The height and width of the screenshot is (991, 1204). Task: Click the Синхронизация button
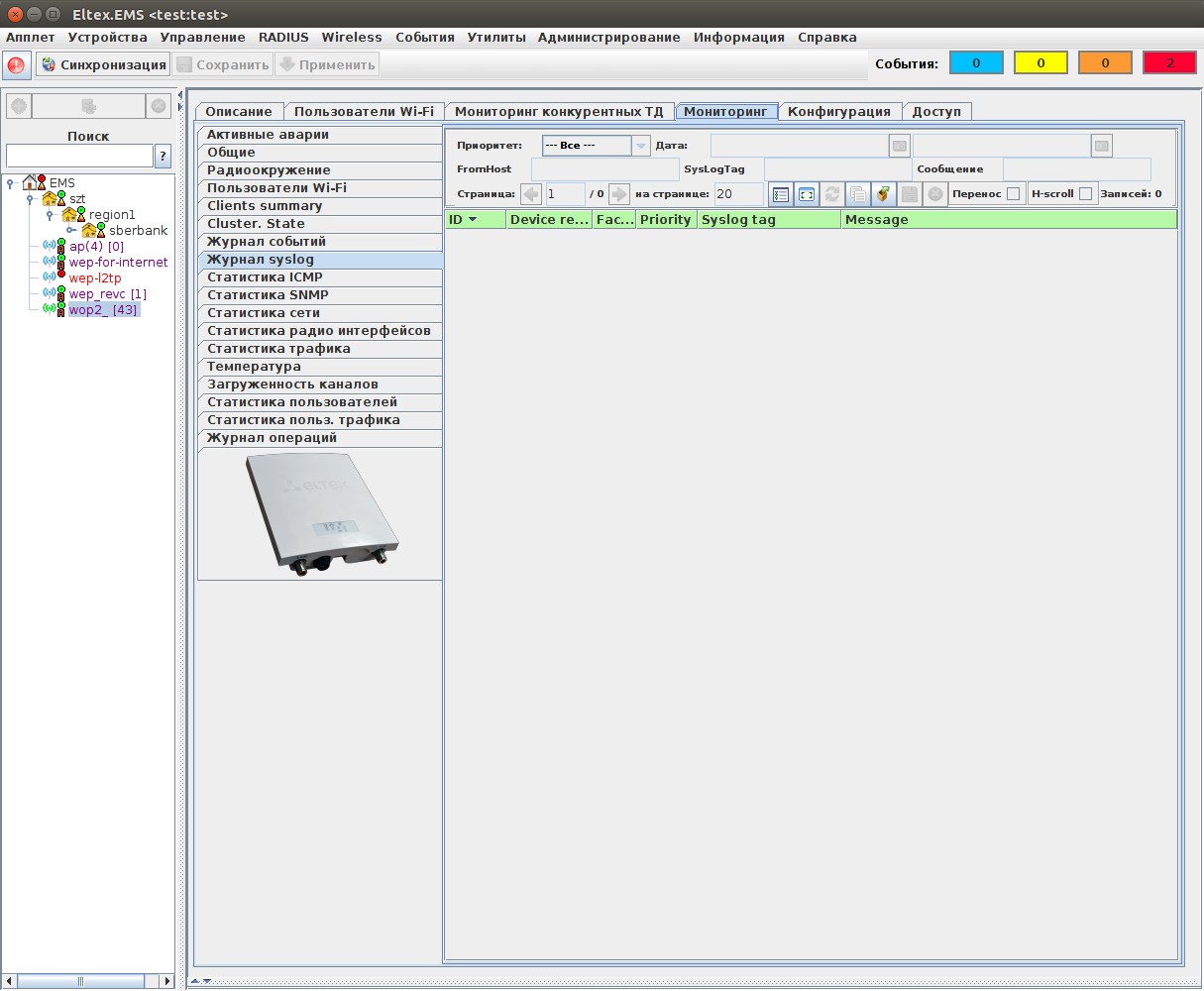click(x=103, y=65)
